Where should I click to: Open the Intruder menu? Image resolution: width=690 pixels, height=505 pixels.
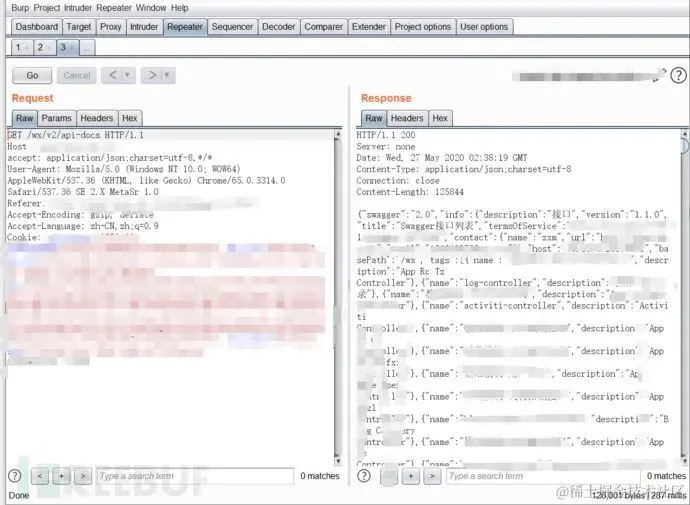[78, 8]
